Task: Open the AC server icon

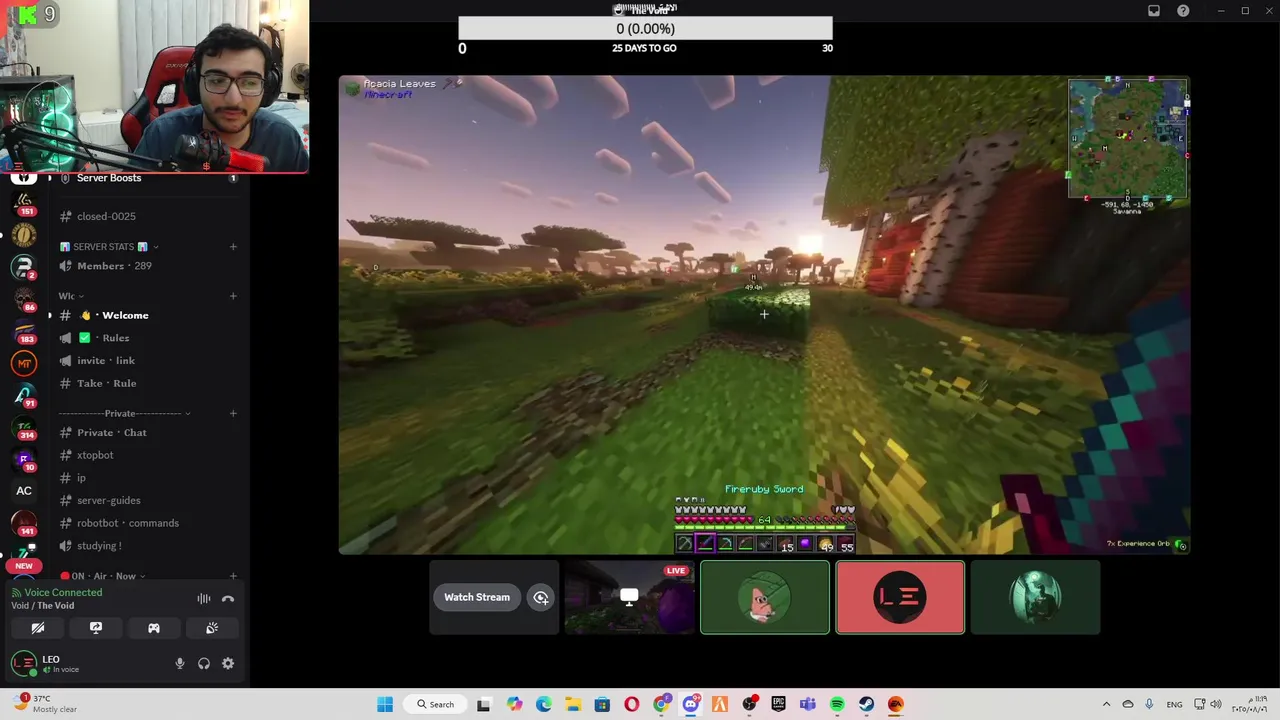Action: [x=24, y=491]
